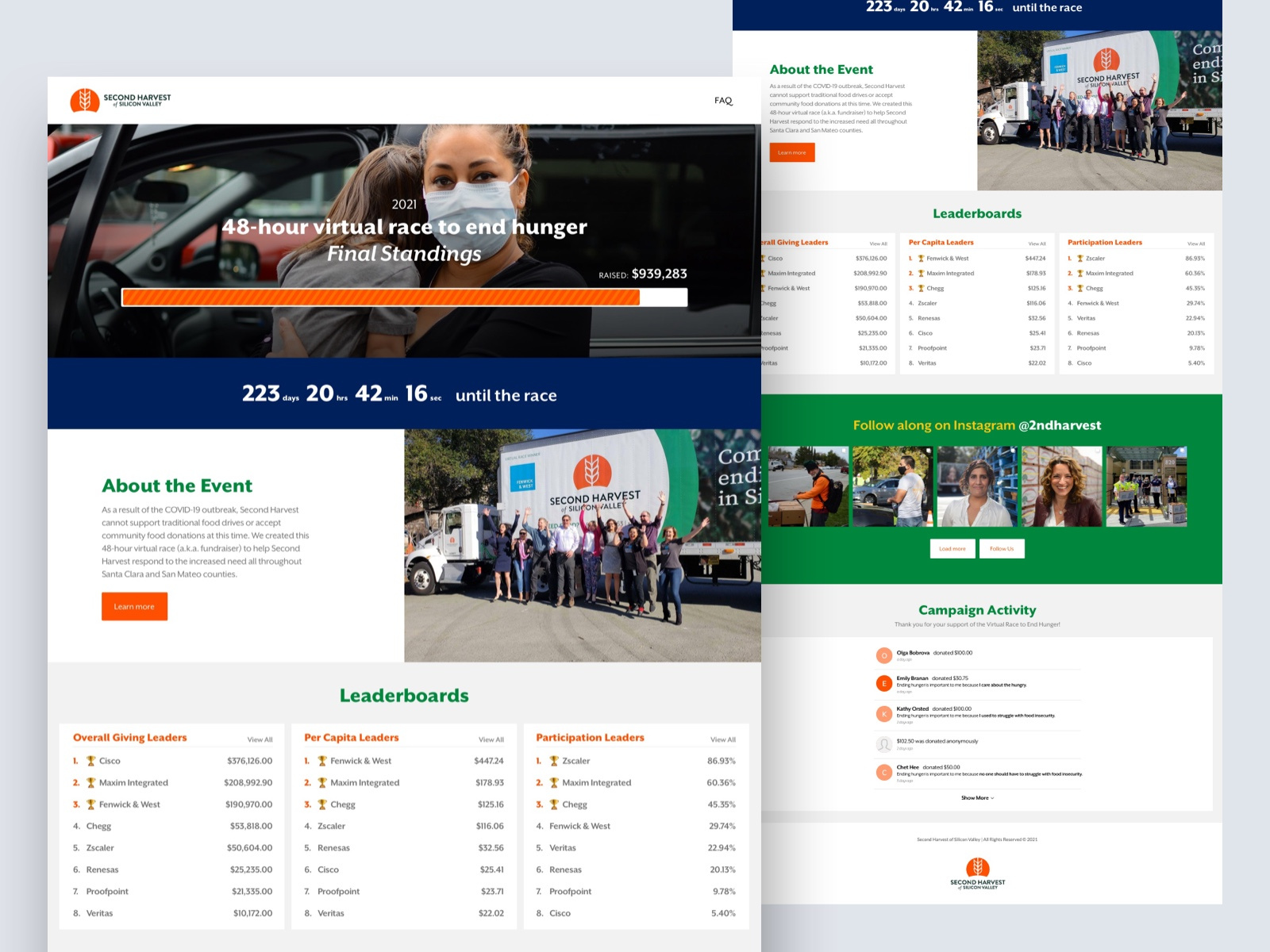Image resolution: width=1270 pixels, height=952 pixels.
Task: Click the @2ndharvest Instagram handle
Action: (1060, 425)
